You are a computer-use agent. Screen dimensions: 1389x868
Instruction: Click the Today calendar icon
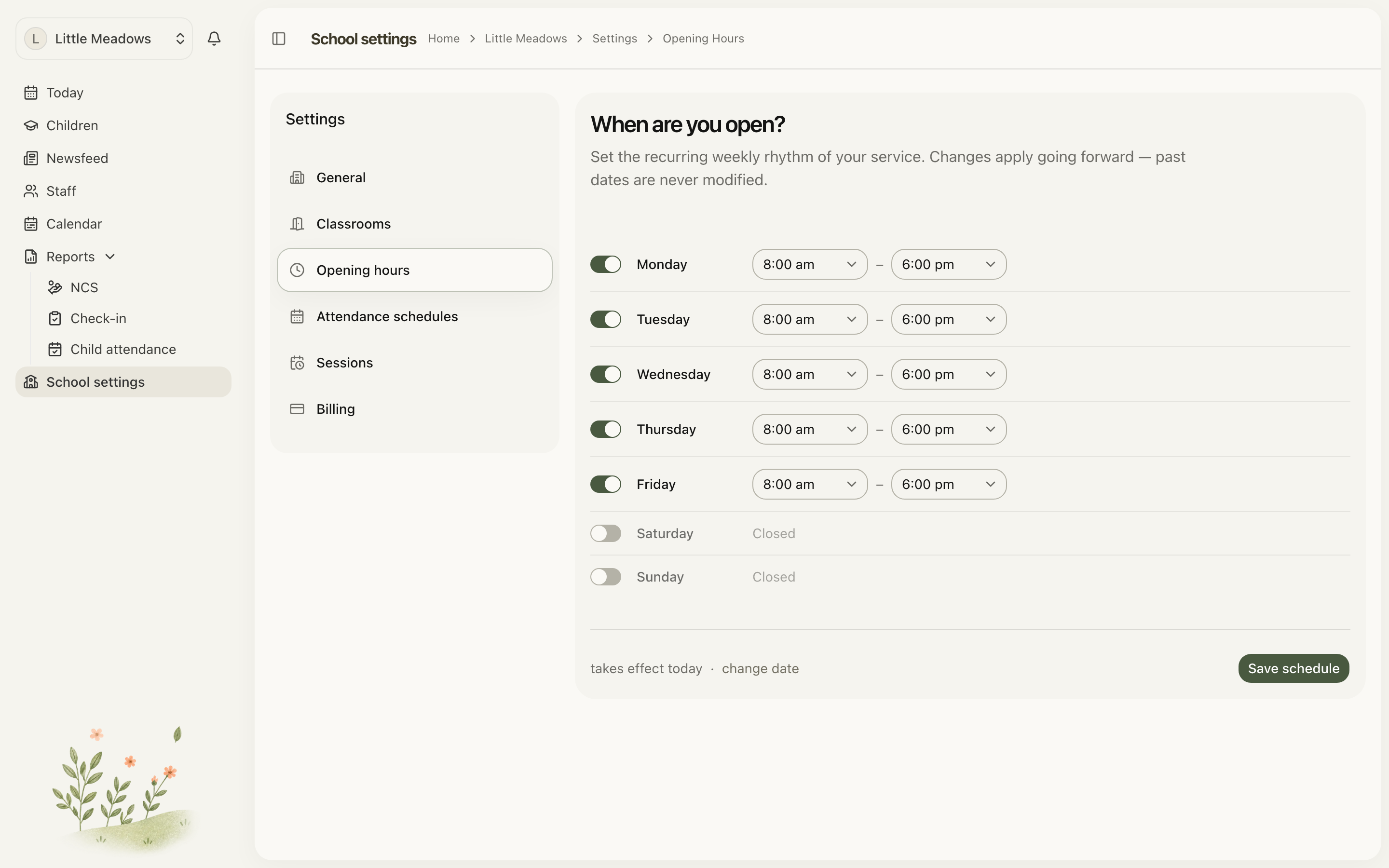click(x=31, y=93)
